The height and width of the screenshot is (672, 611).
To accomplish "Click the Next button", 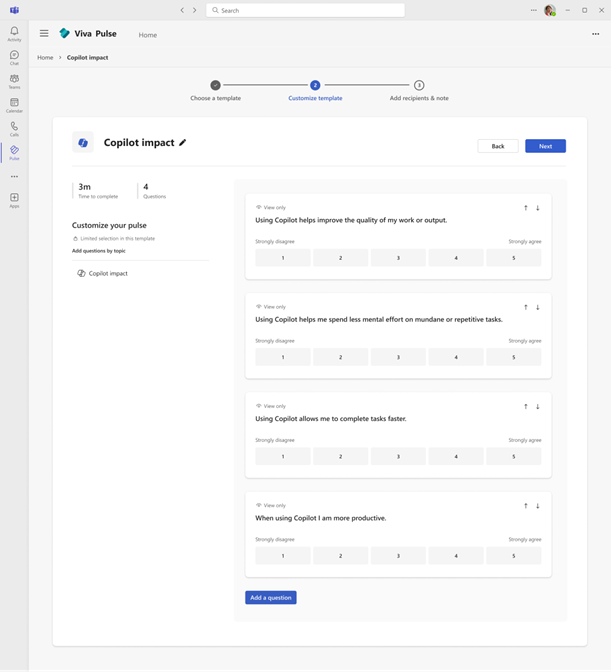I will pos(545,146).
